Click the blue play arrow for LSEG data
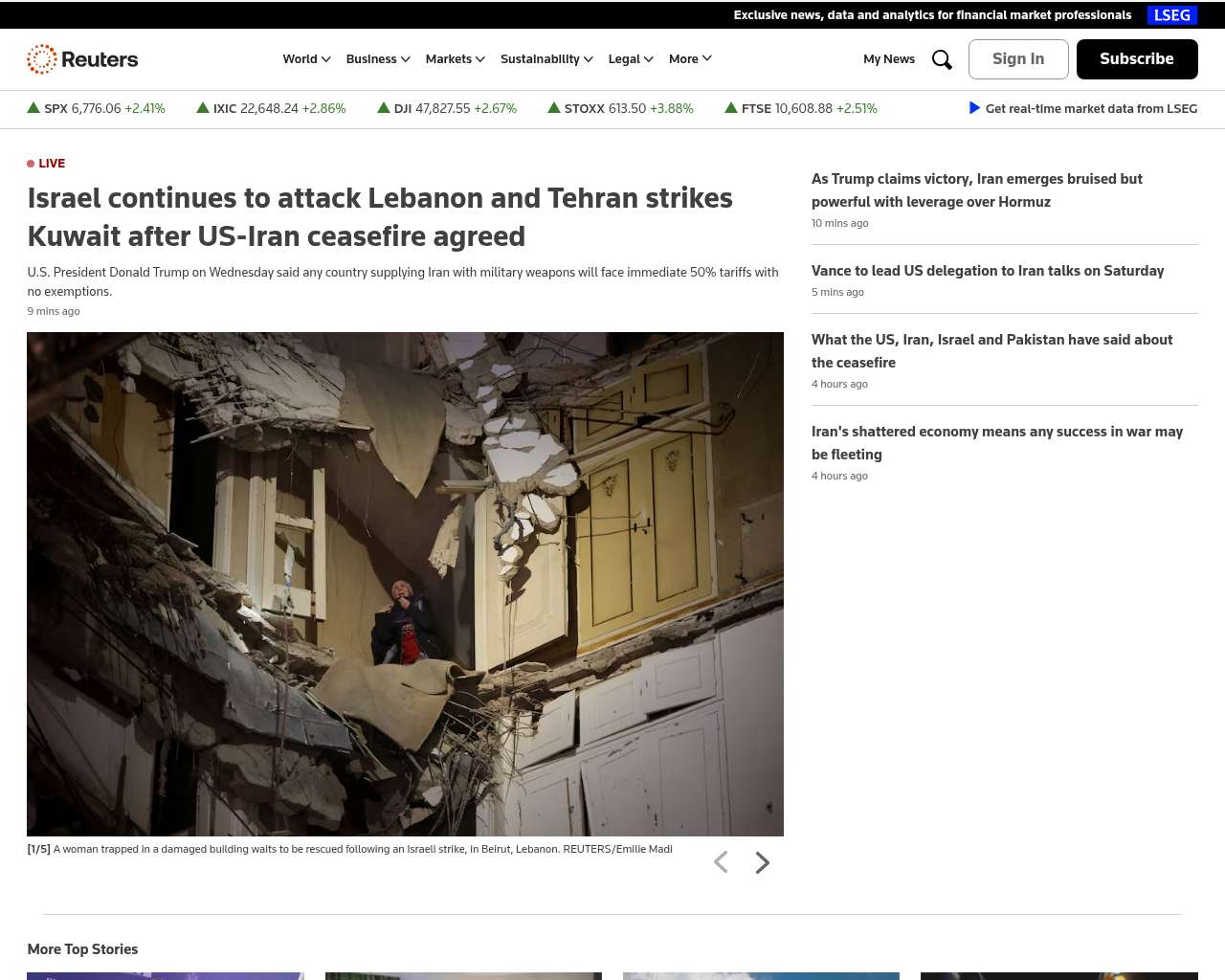 pos(974,108)
